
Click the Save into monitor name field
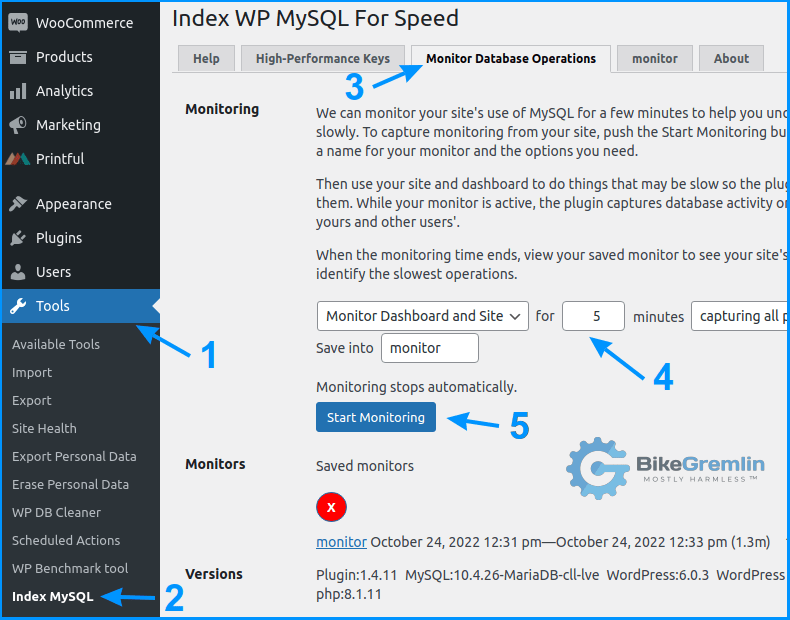coord(430,348)
